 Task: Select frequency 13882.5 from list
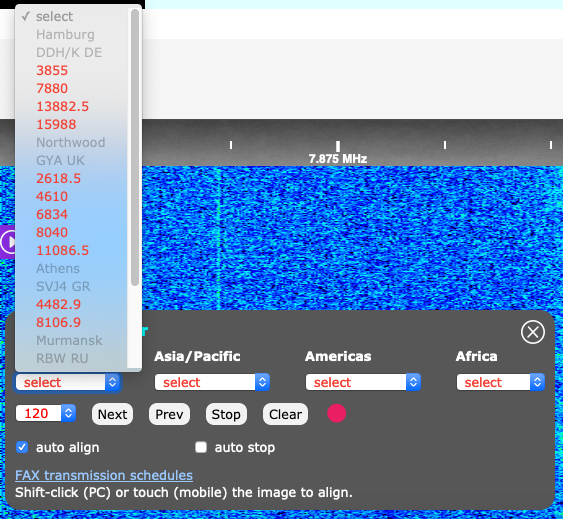coord(62,106)
